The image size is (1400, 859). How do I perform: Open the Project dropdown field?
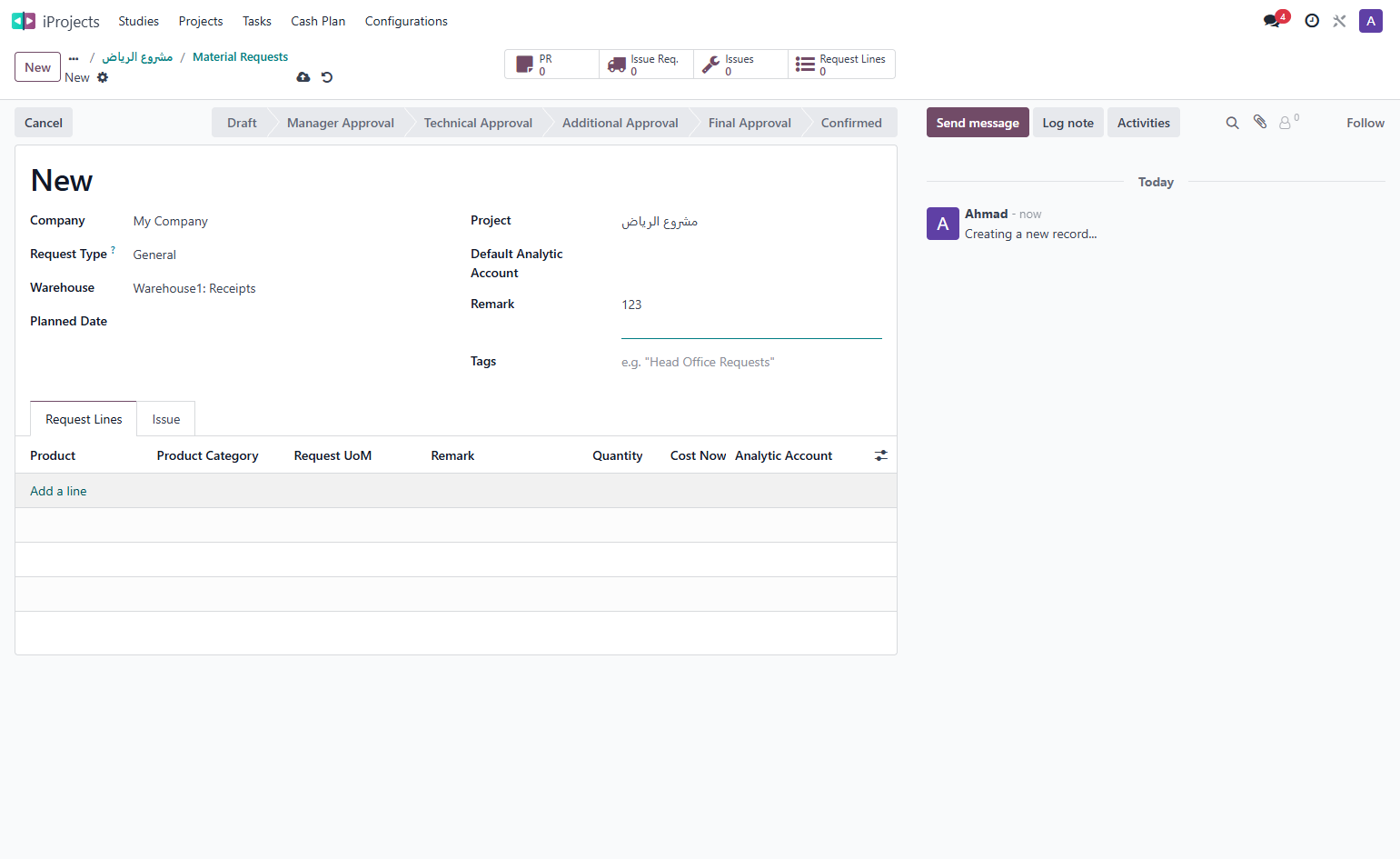tap(751, 221)
